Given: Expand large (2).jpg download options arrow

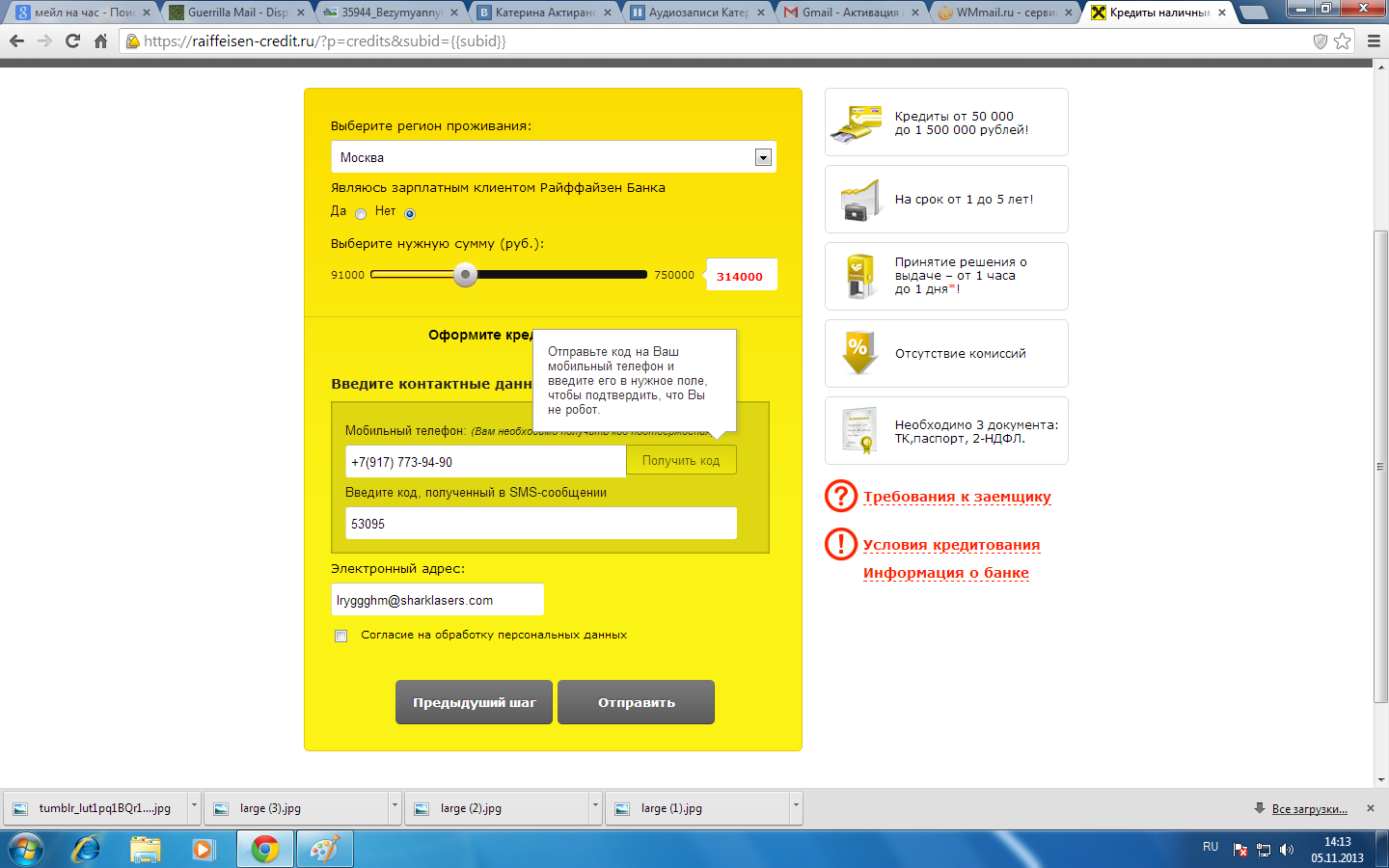Looking at the screenshot, I should click(595, 807).
